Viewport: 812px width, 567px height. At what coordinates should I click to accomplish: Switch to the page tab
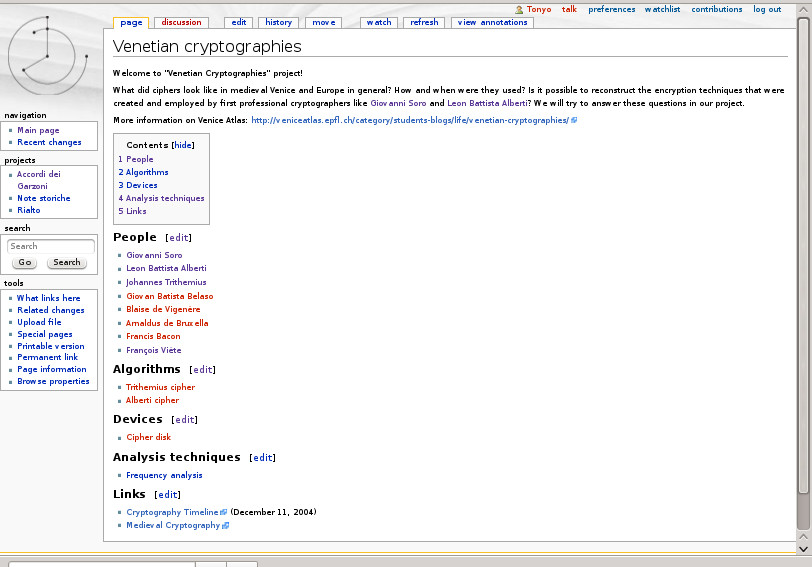[x=131, y=22]
